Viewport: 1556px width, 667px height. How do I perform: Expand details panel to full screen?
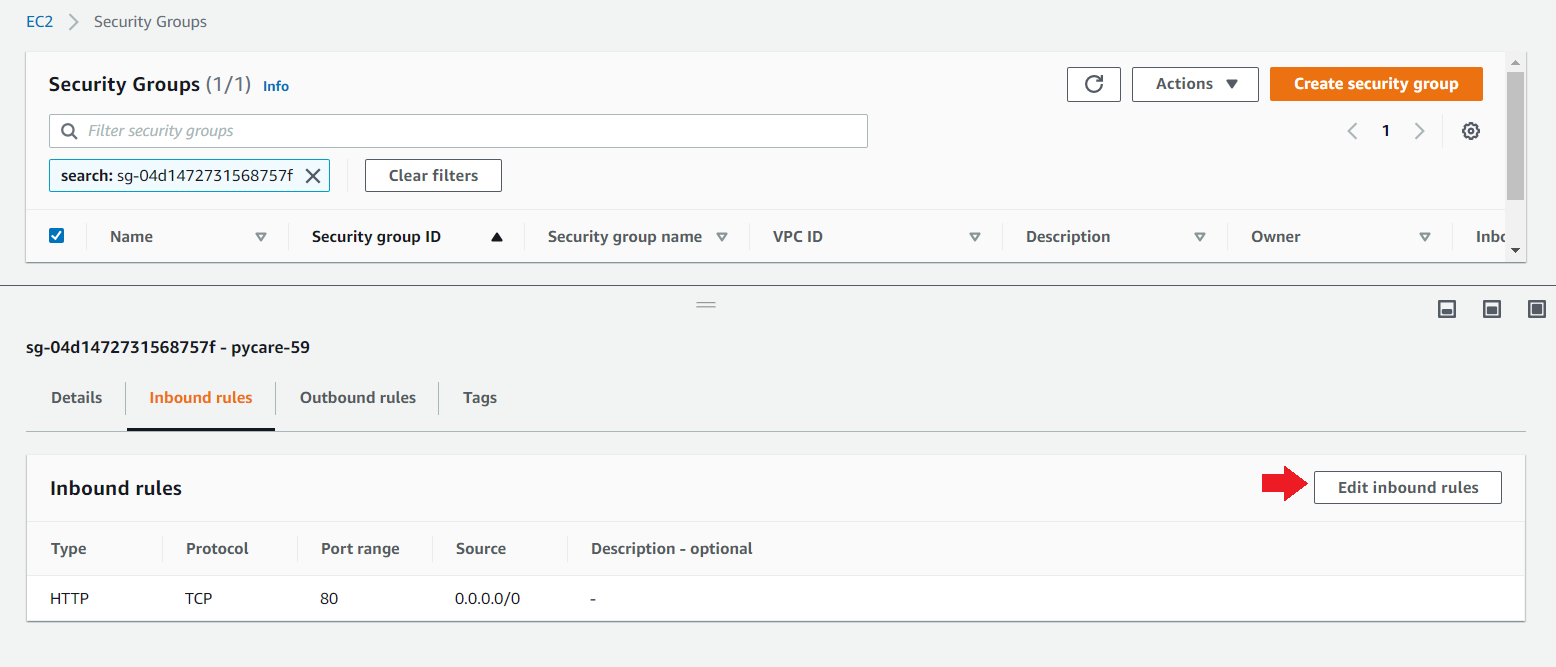tap(1537, 309)
